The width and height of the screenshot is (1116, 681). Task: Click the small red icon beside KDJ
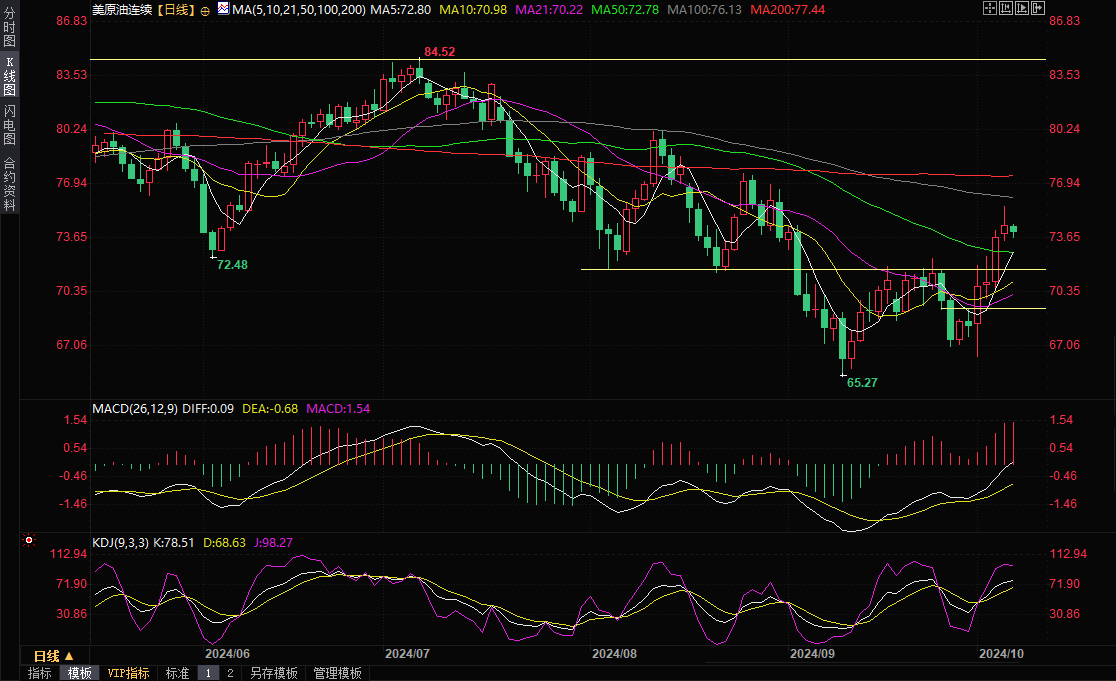coord(29,541)
